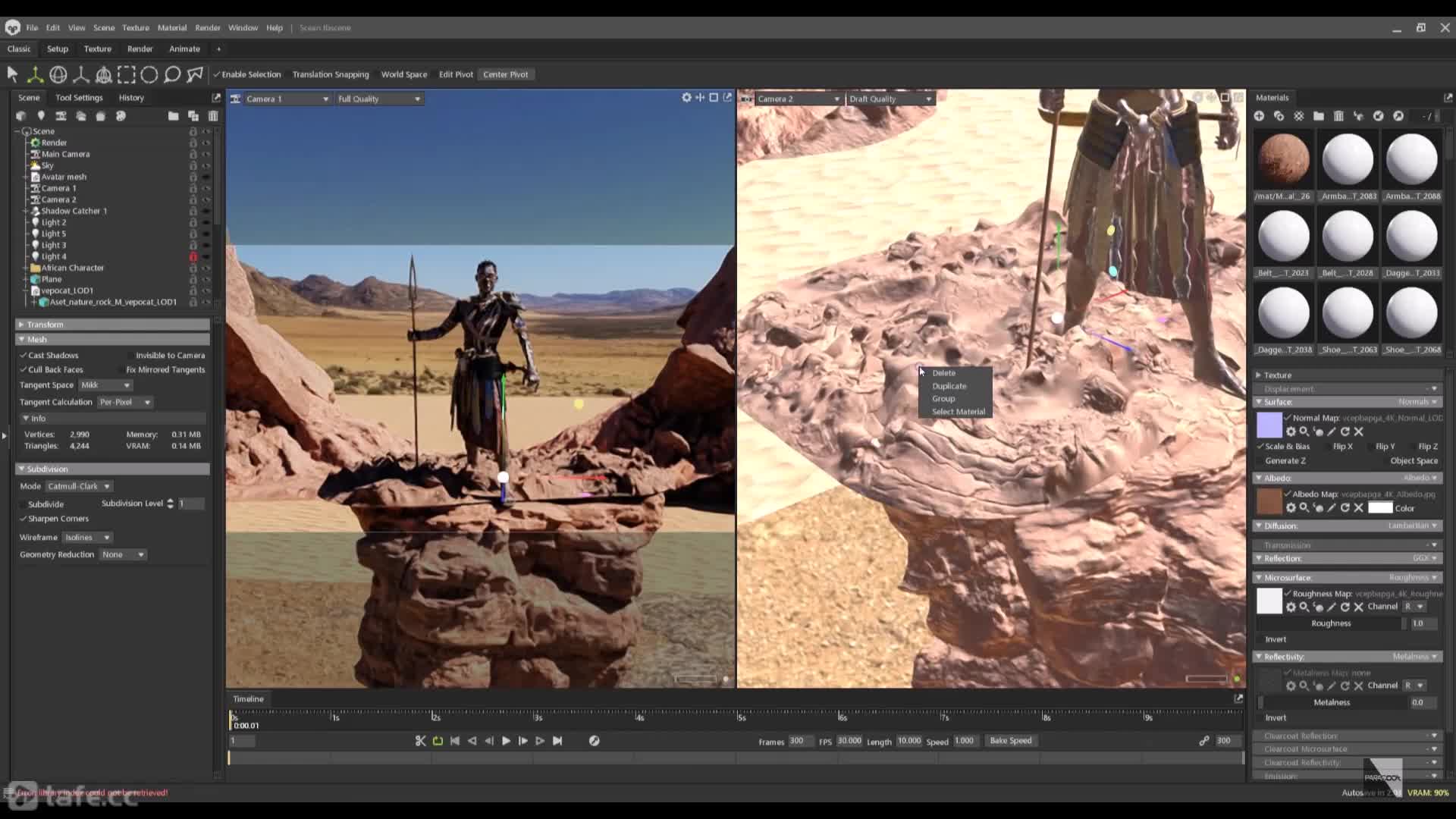Clear the Albedo Map with X icon
1456x819 pixels.
1358,508
